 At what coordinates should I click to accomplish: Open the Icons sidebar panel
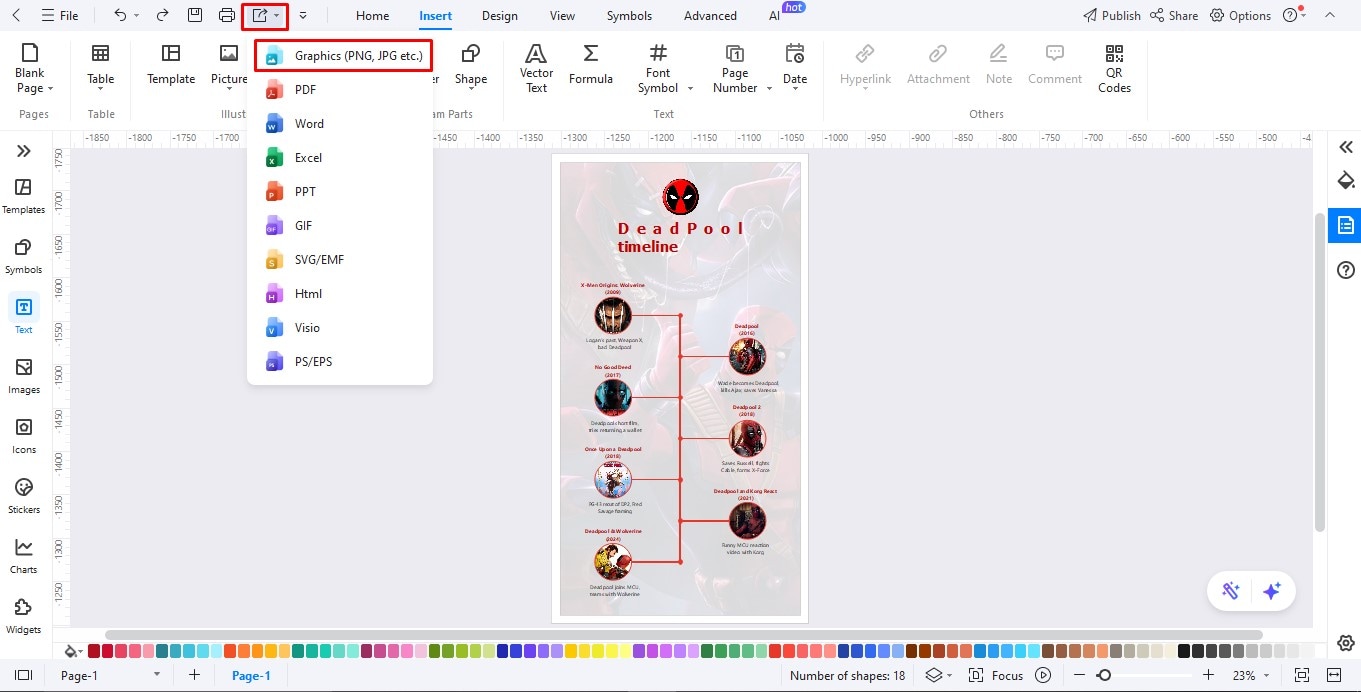point(24,436)
